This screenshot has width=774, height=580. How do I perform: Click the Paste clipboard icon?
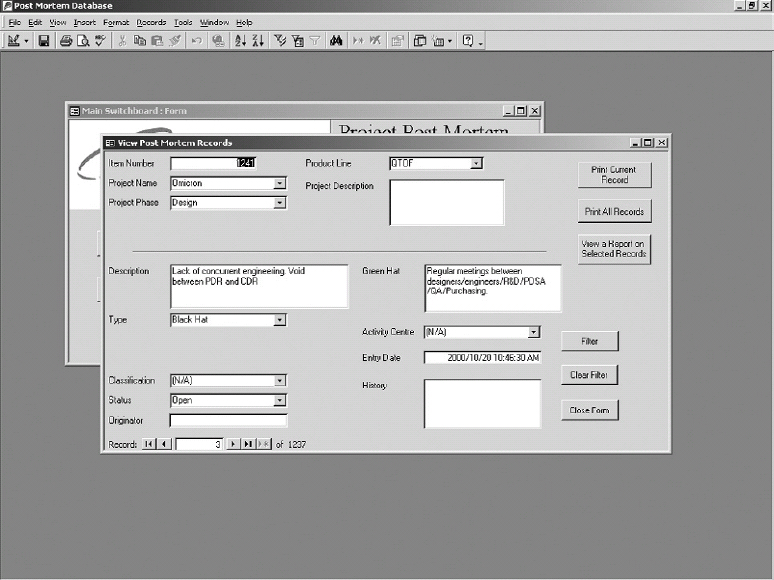(157, 41)
